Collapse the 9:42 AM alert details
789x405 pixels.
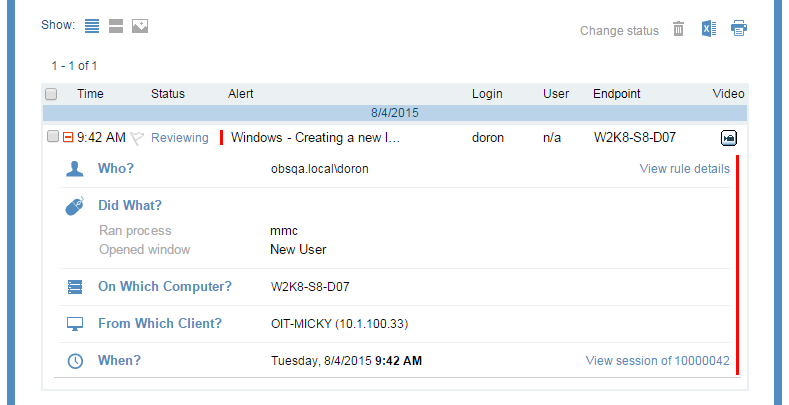[68, 138]
